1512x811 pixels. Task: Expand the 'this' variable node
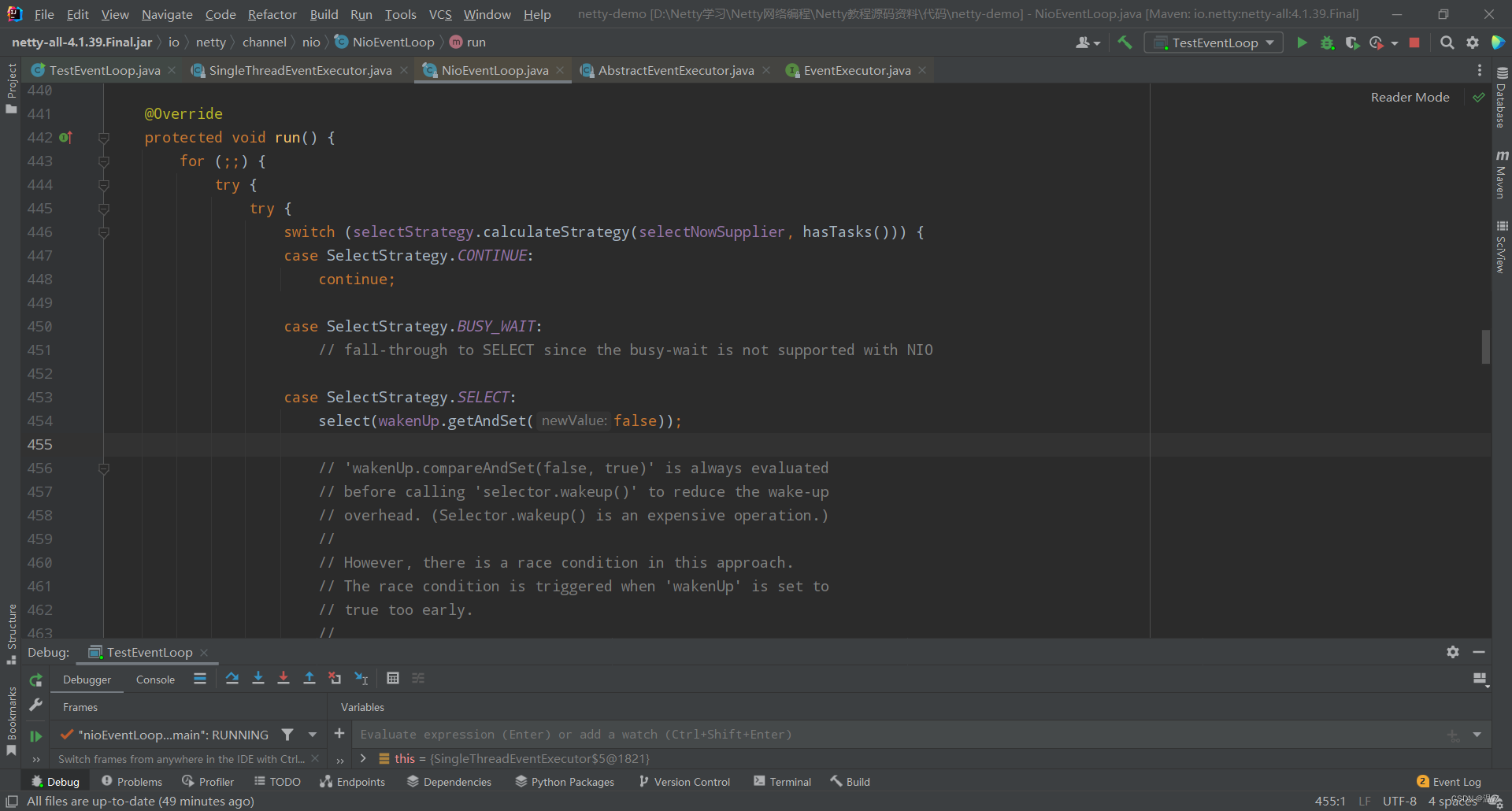363,758
